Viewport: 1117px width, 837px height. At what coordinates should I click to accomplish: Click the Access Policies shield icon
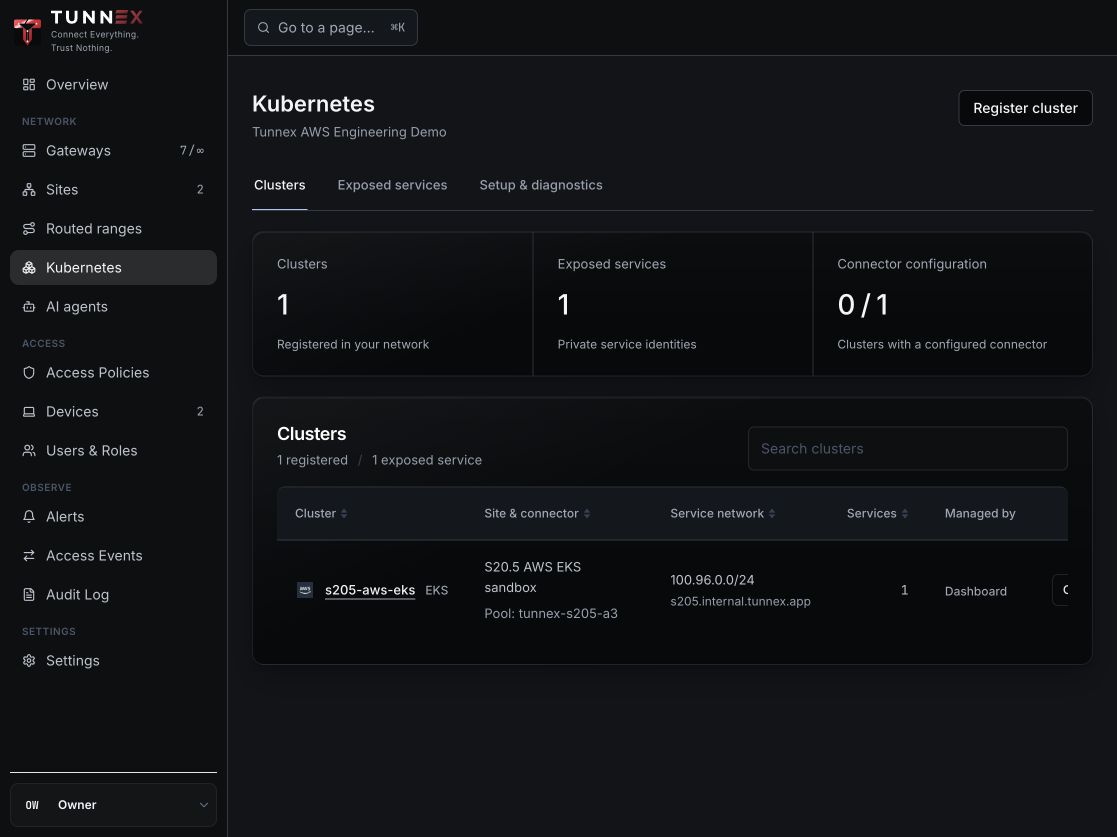(x=28, y=373)
